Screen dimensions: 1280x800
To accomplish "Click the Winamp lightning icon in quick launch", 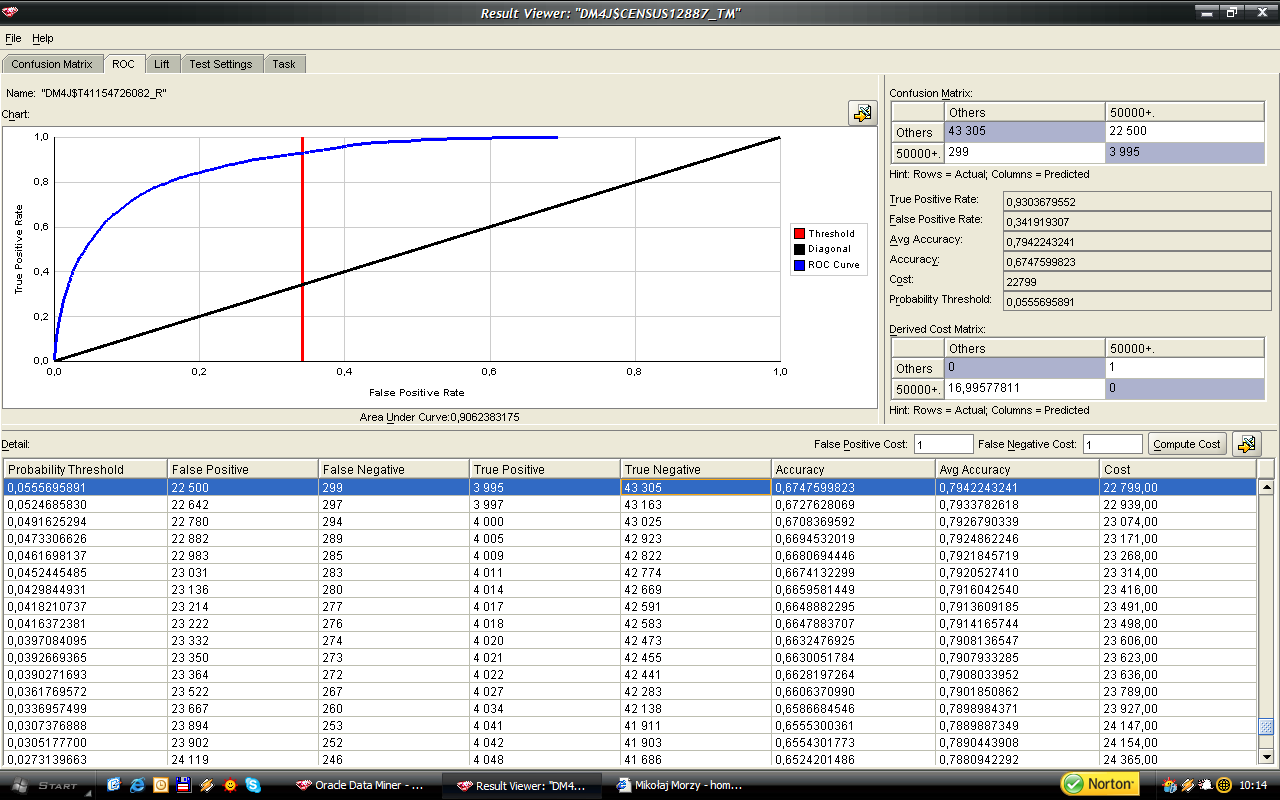I will (x=207, y=785).
